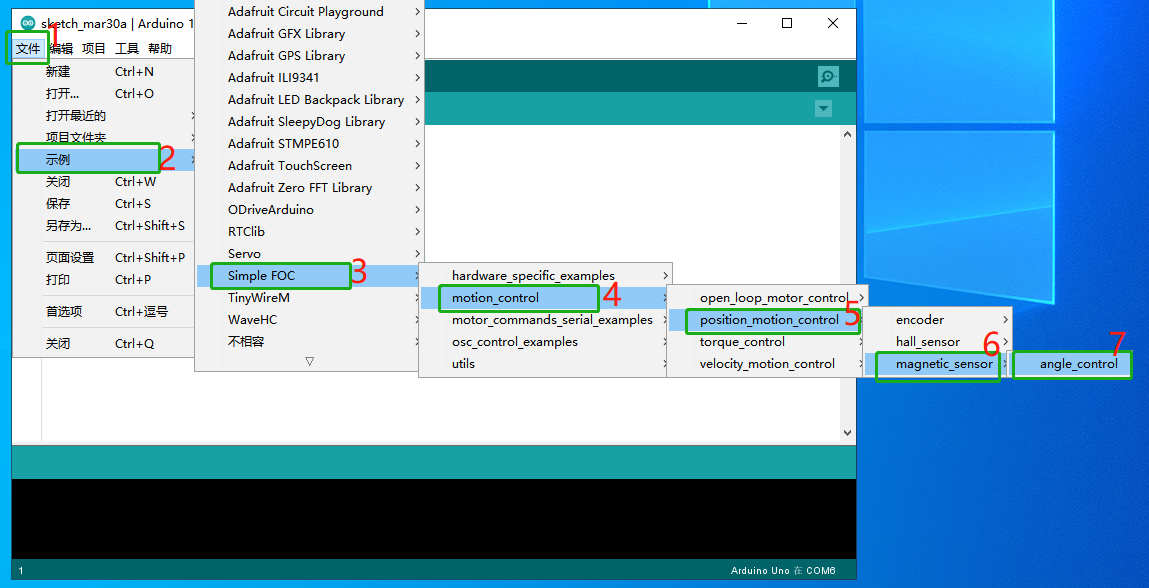The width and height of the screenshot is (1149, 588).
Task: Open 首选项 preferences entry
Action: (103, 312)
